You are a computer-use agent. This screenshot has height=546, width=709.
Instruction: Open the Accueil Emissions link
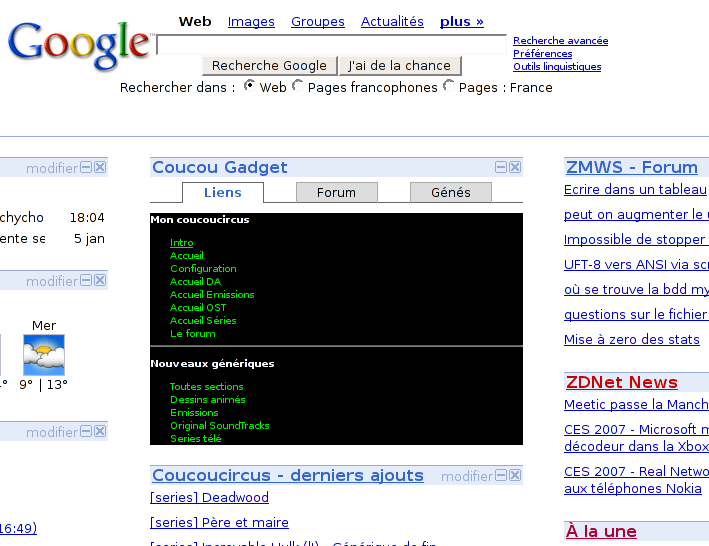tap(212, 295)
